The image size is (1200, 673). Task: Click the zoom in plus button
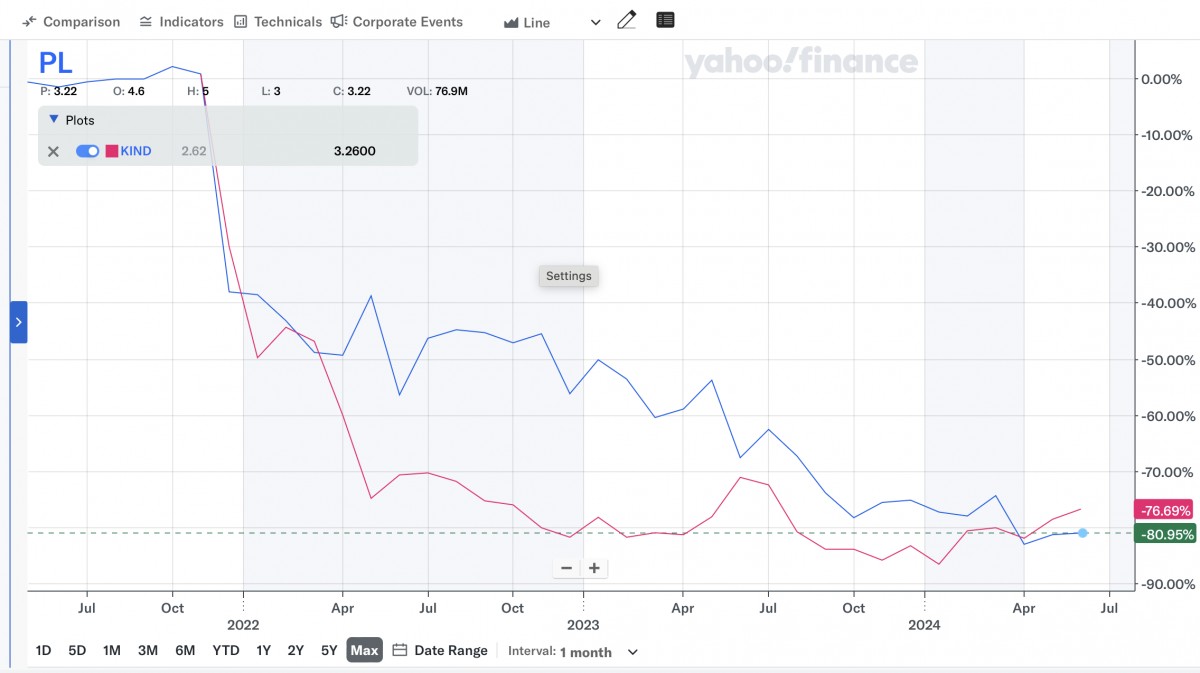[594, 568]
